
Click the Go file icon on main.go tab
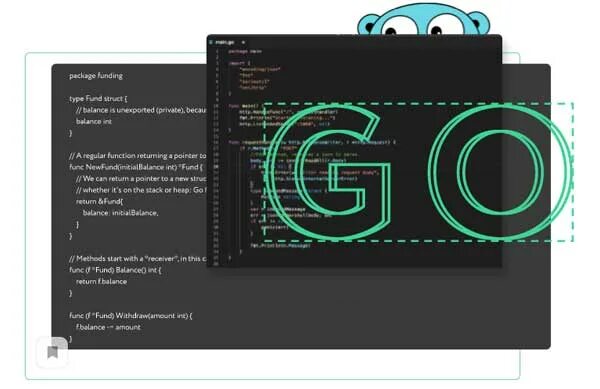[x=211, y=42]
